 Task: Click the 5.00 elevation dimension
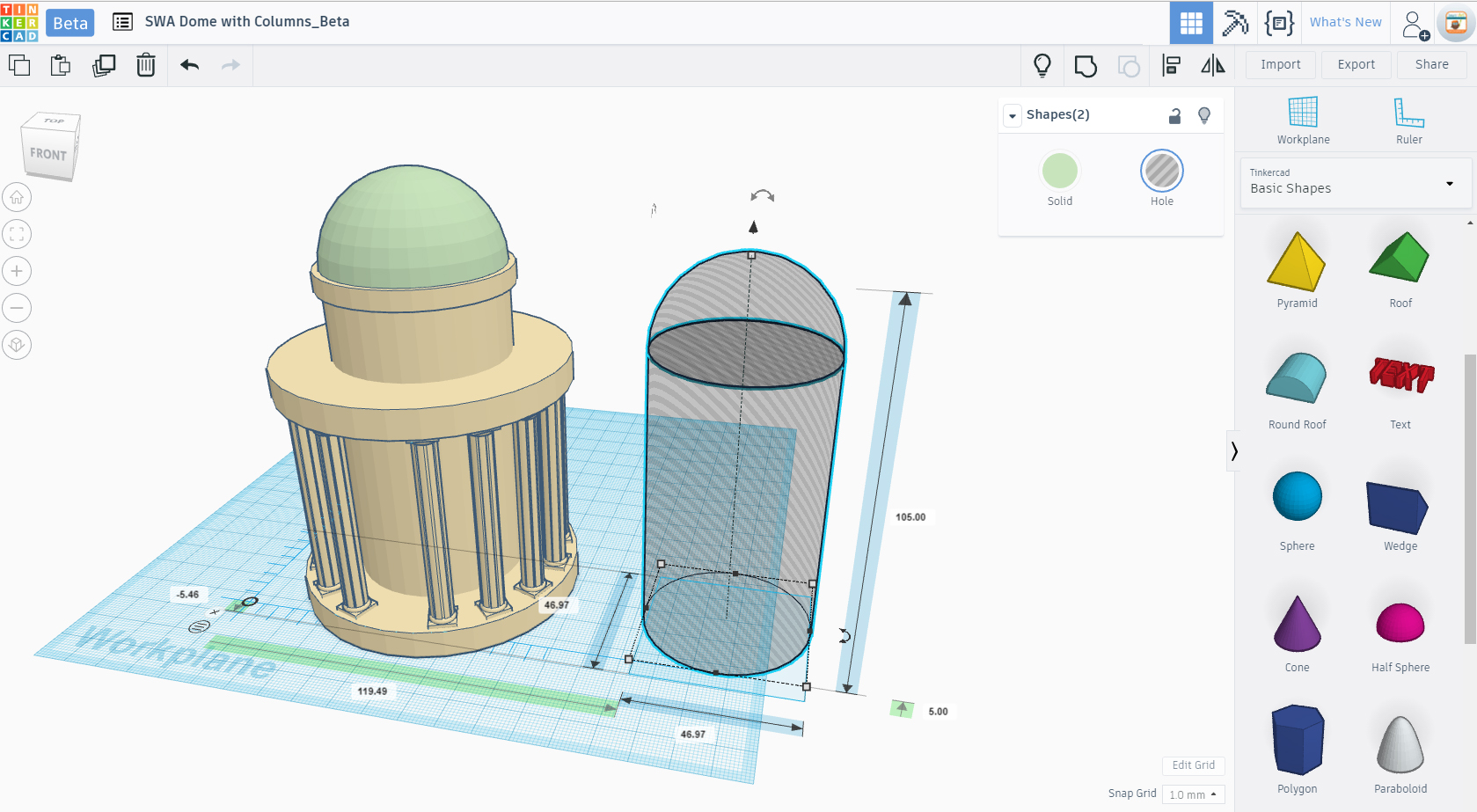point(938,712)
